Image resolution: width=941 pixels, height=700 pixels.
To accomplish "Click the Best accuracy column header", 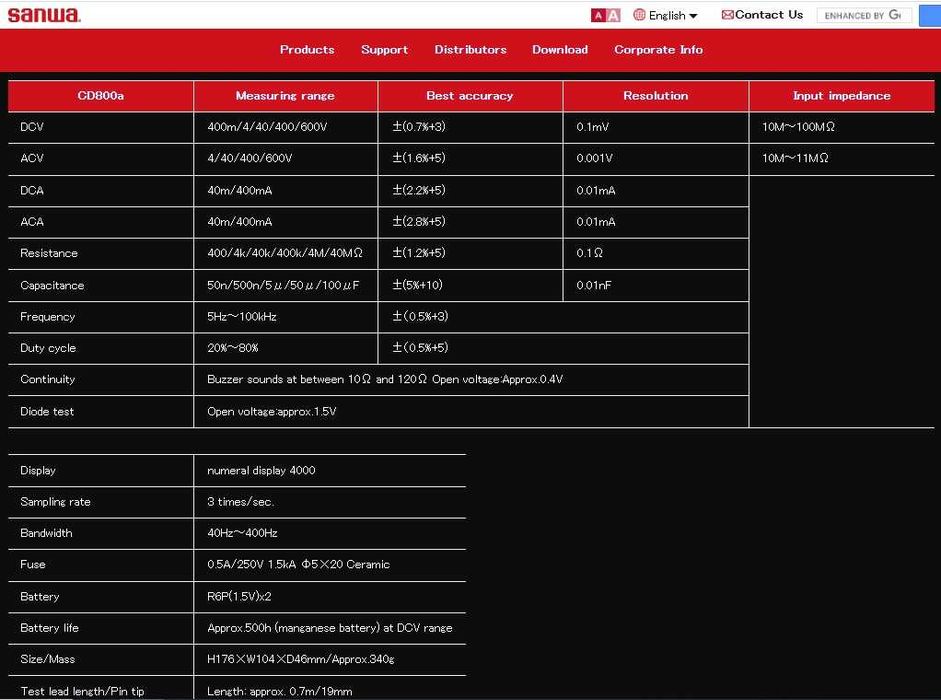I will (x=470, y=96).
